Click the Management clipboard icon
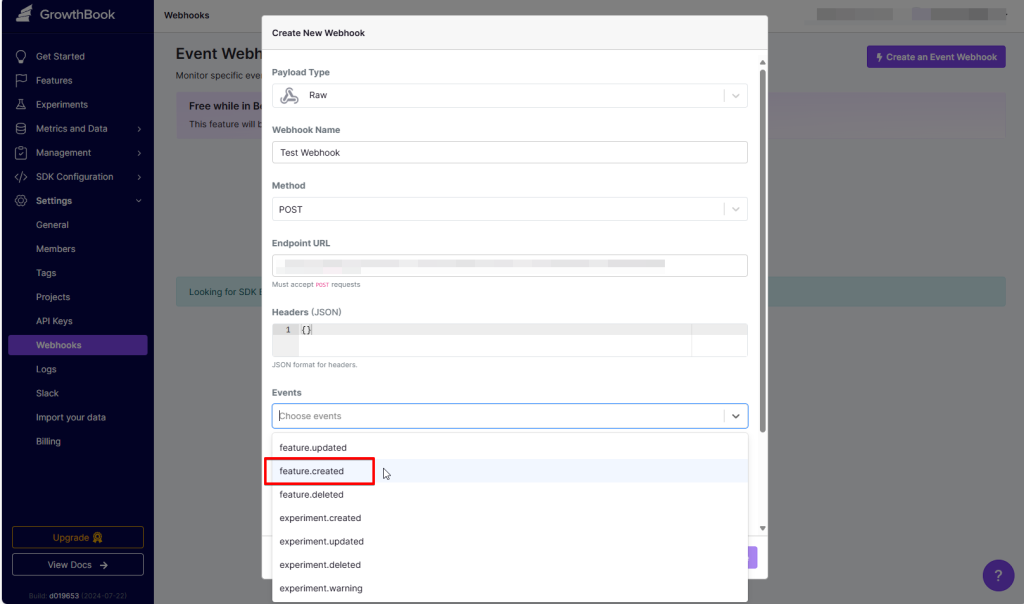 tap(20, 152)
